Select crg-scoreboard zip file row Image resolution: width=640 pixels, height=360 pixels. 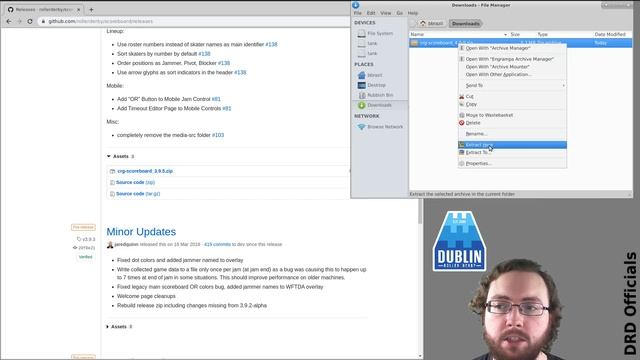(x=520, y=43)
